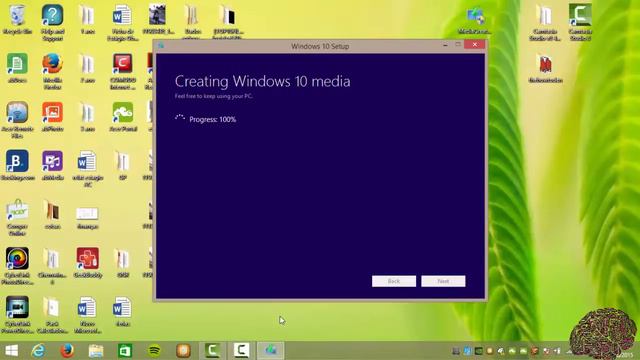Select the photo thumbnail file on the desktop
This screenshot has width=640, height=360.
(158, 19)
